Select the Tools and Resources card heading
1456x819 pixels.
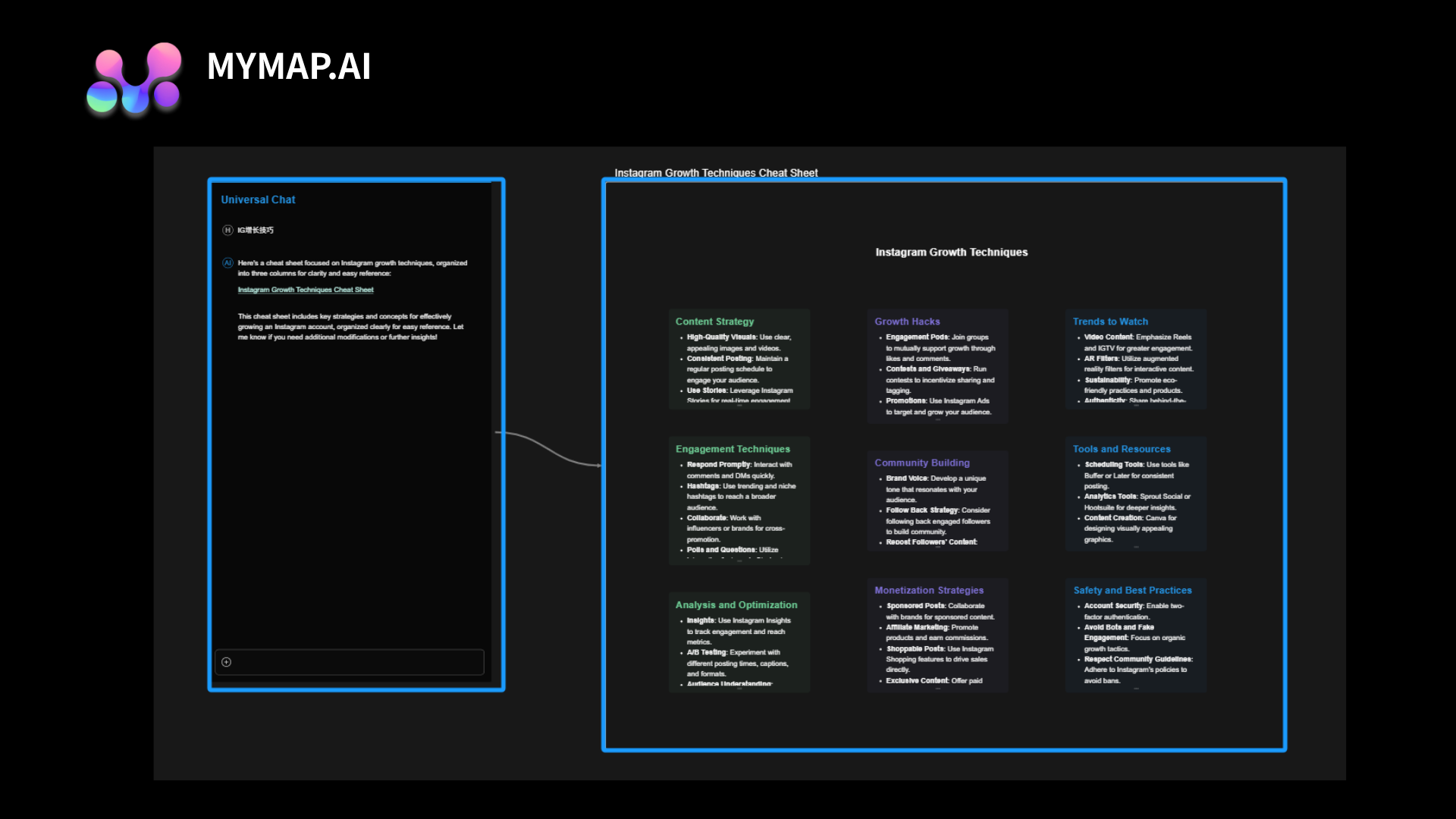point(1122,449)
